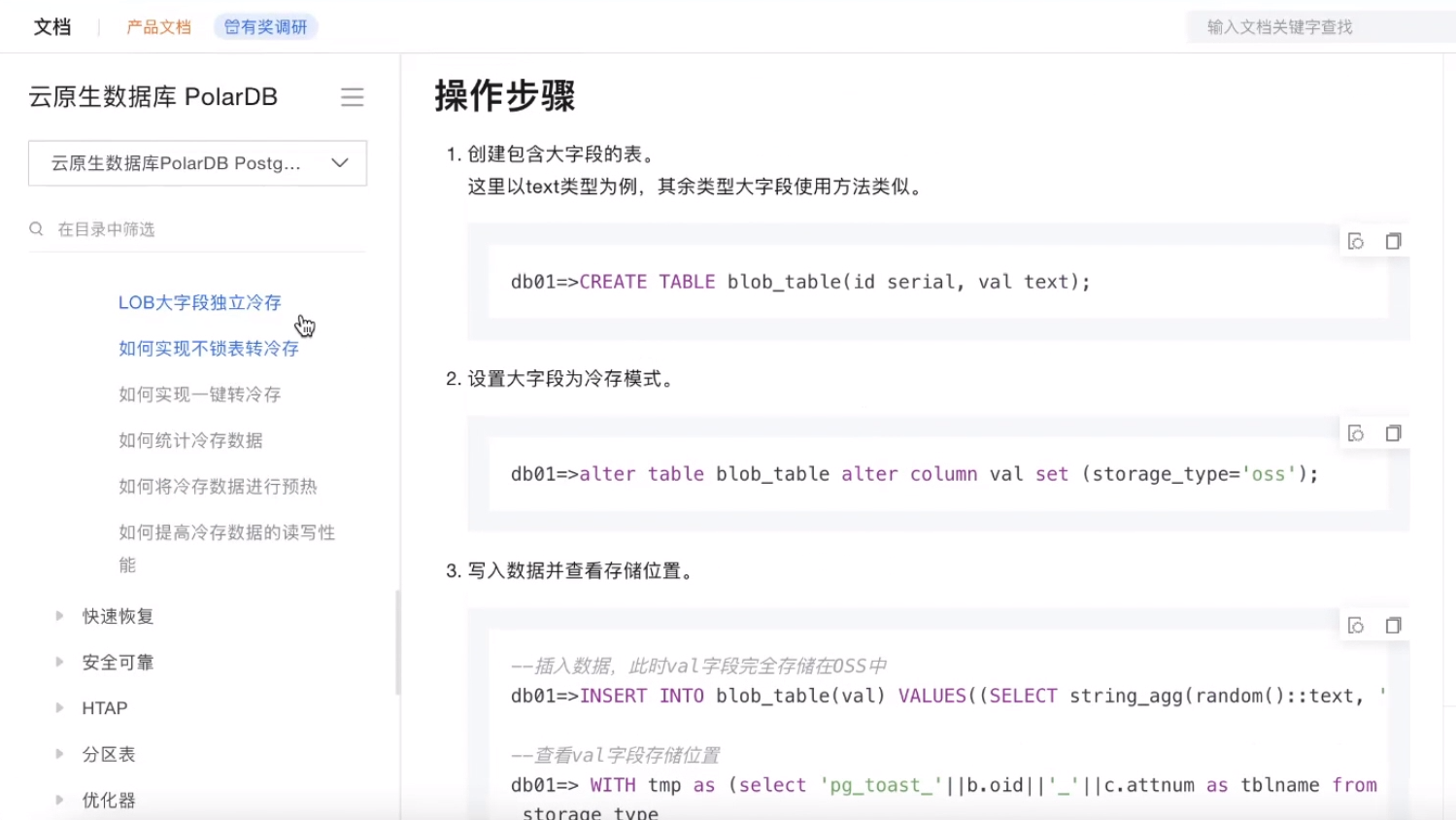The width and height of the screenshot is (1456, 820).
Task: Open theme preview icon on first code block
Action: tap(1356, 240)
